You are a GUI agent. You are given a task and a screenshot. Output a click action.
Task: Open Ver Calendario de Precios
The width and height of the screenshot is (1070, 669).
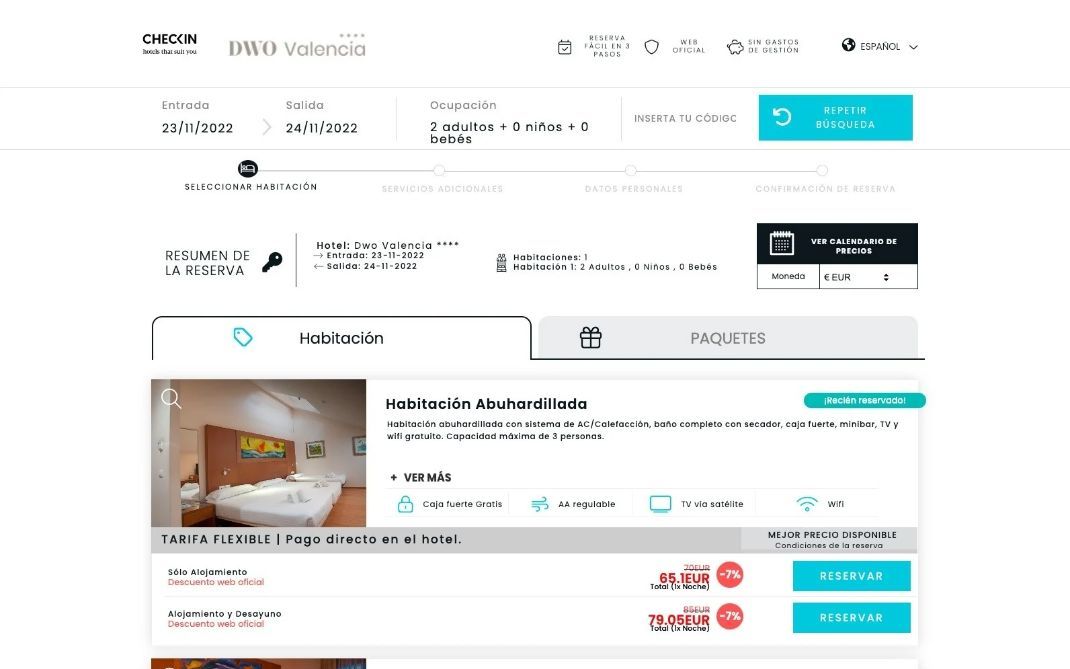[x=837, y=244]
